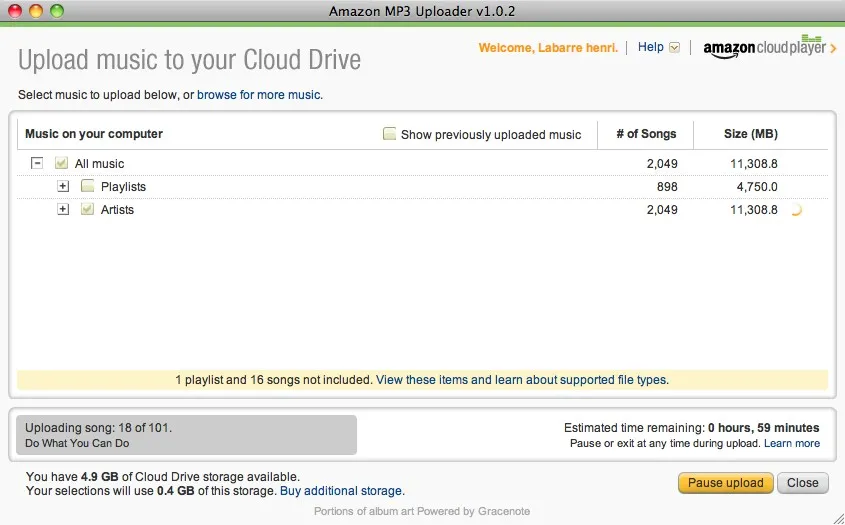Image resolution: width=845 pixels, height=525 pixels.
Task: Click Estimated time remaining text
Action: pos(691,428)
